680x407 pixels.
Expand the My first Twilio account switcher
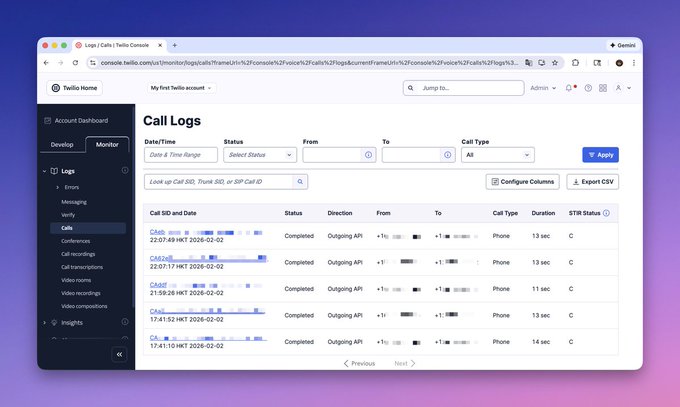click(x=181, y=88)
